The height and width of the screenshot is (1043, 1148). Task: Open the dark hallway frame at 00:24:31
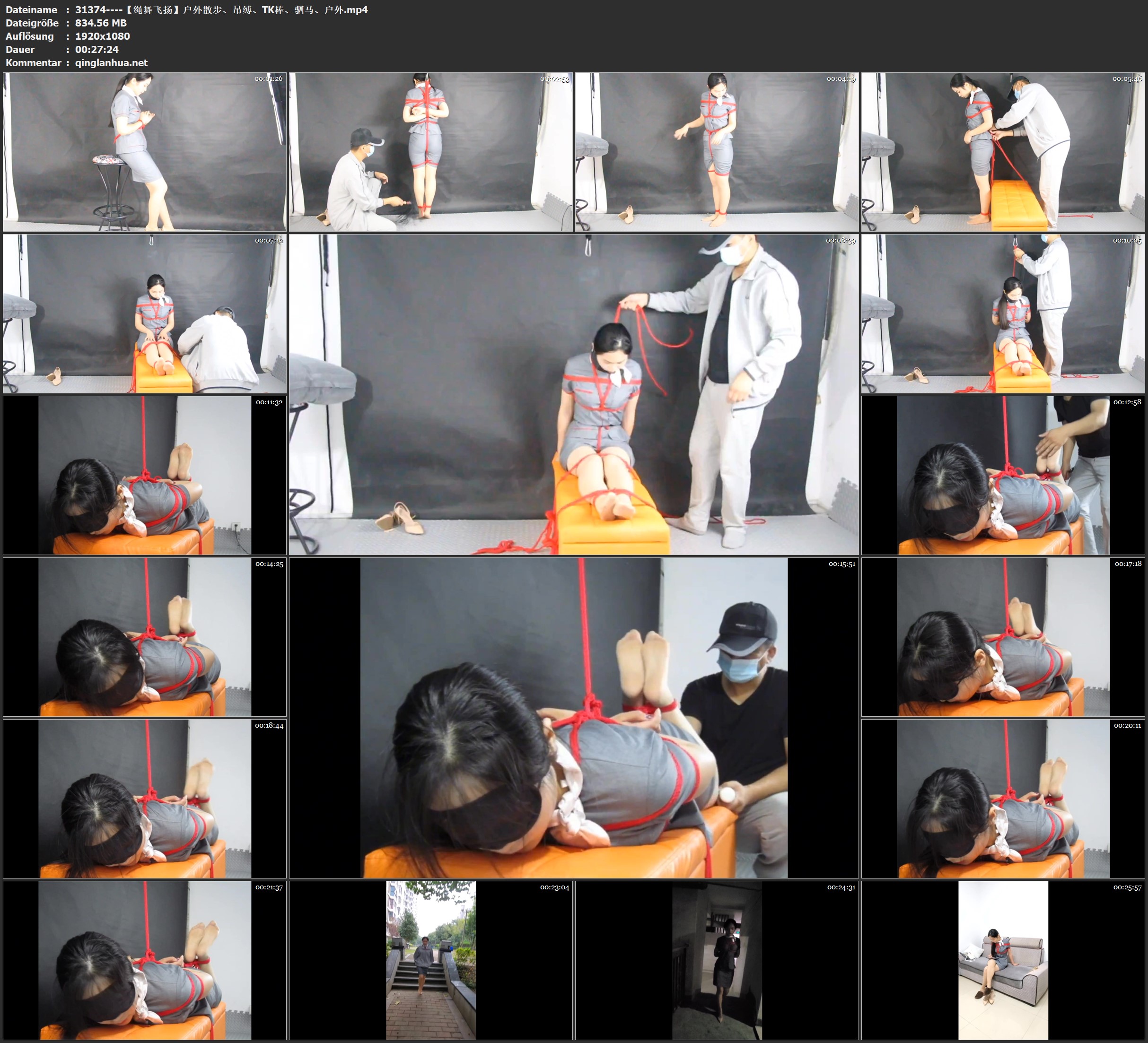click(x=716, y=960)
